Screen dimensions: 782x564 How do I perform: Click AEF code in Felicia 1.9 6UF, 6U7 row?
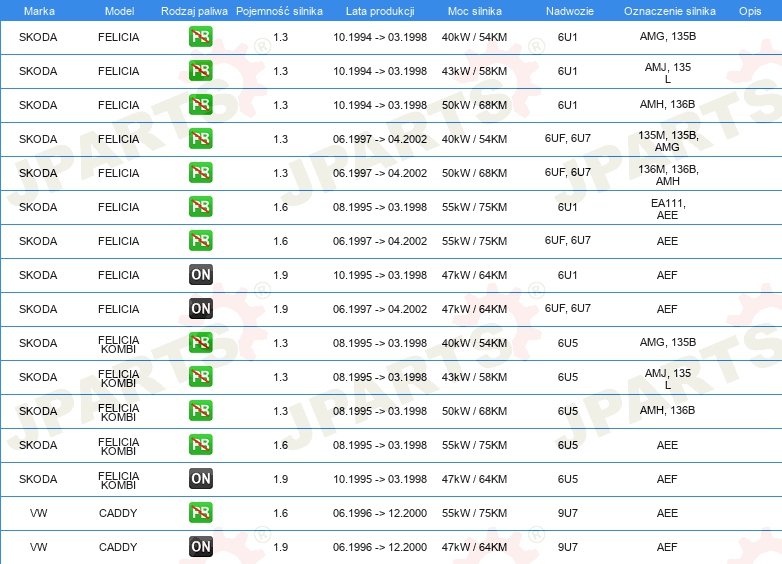(667, 309)
